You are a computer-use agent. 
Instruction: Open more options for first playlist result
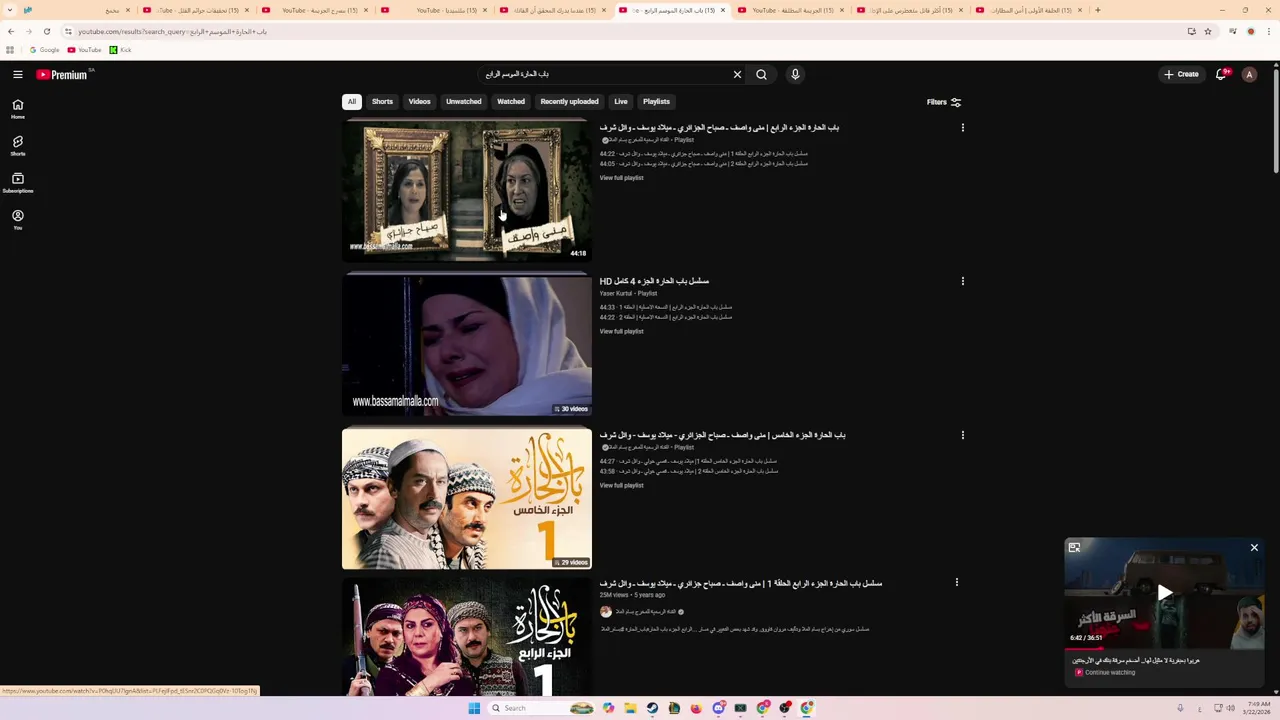pyautogui.click(x=963, y=128)
